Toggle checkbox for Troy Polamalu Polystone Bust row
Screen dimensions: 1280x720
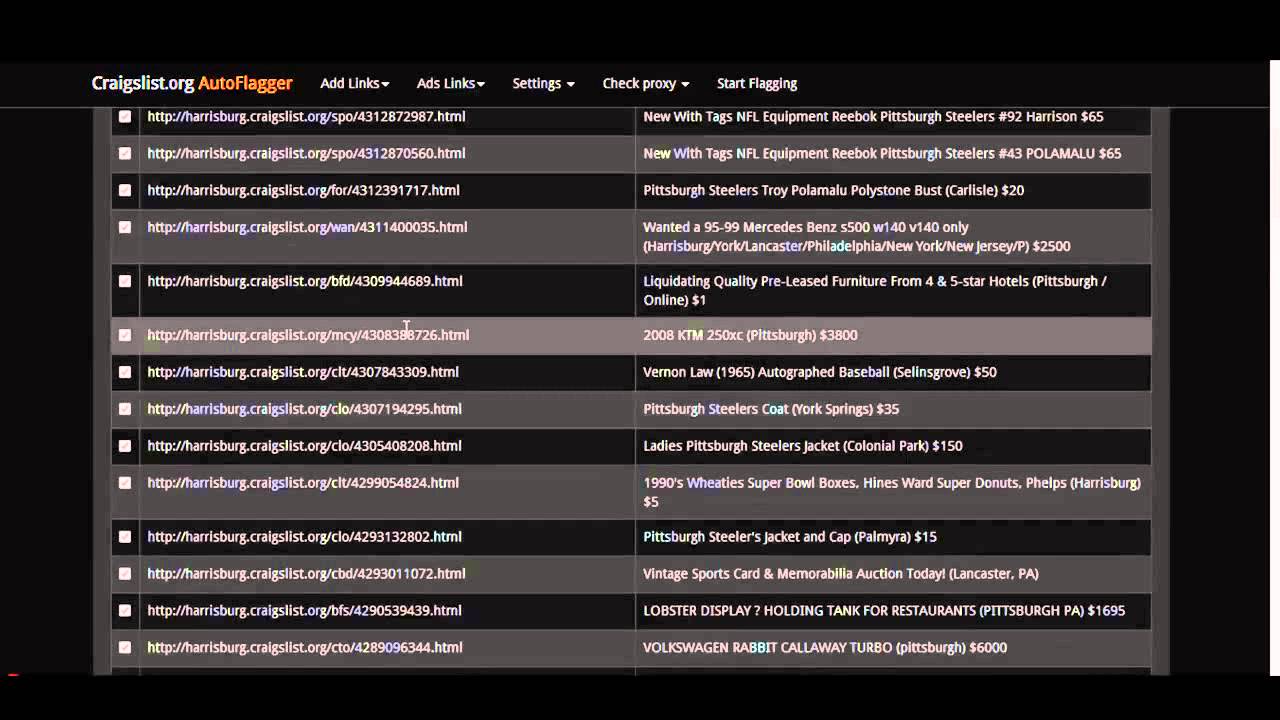(x=125, y=191)
